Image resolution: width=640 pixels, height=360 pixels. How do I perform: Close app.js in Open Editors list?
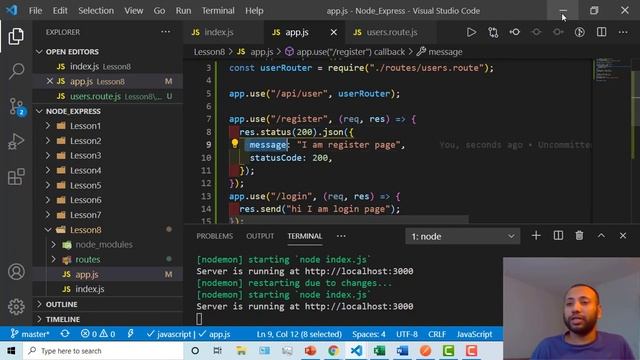[x=50, y=81]
